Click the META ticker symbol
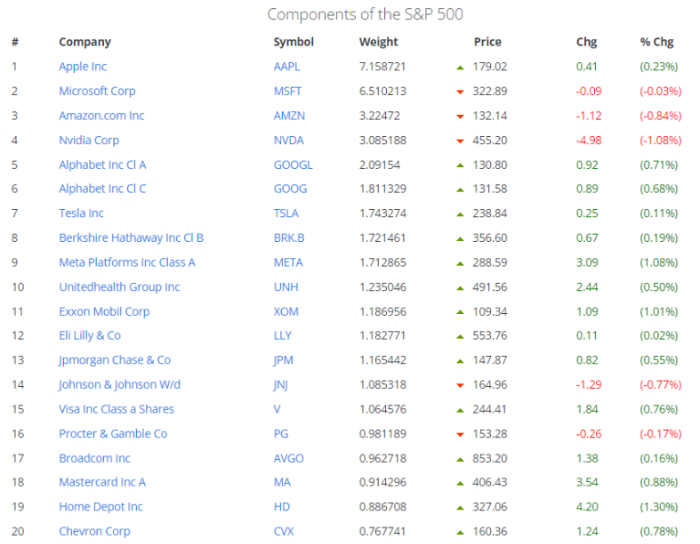 288,262
